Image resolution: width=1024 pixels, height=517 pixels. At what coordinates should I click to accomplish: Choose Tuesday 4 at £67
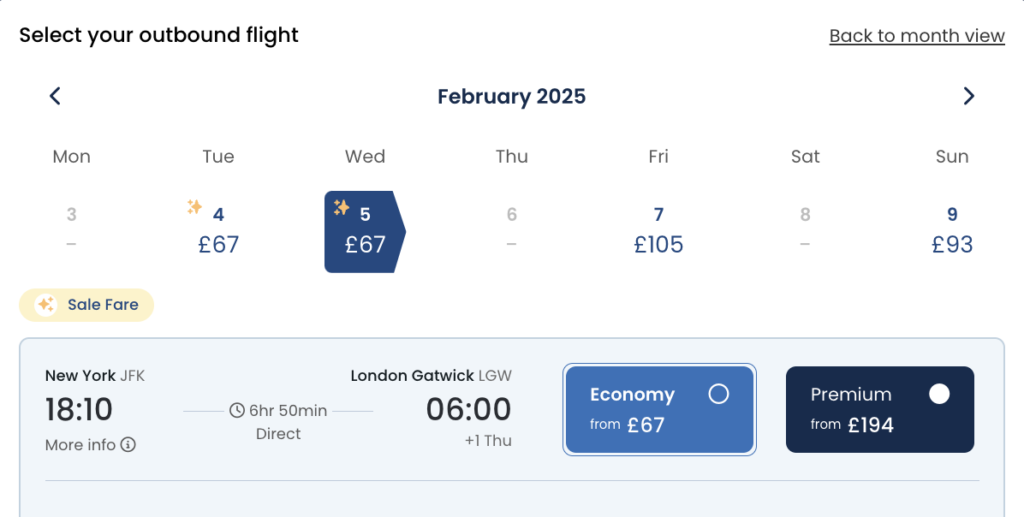coord(218,232)
